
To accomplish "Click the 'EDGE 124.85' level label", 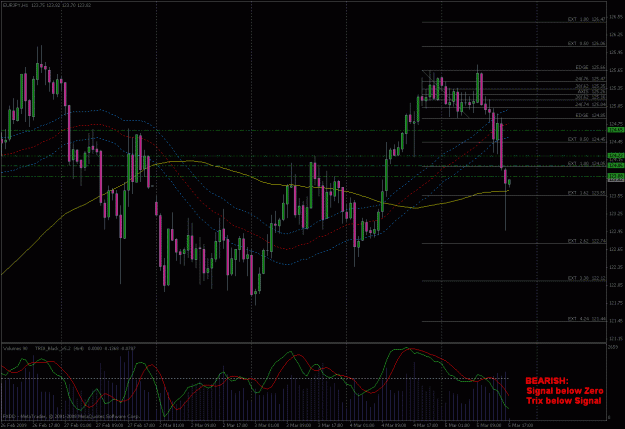I will click(x=590, y=115).
